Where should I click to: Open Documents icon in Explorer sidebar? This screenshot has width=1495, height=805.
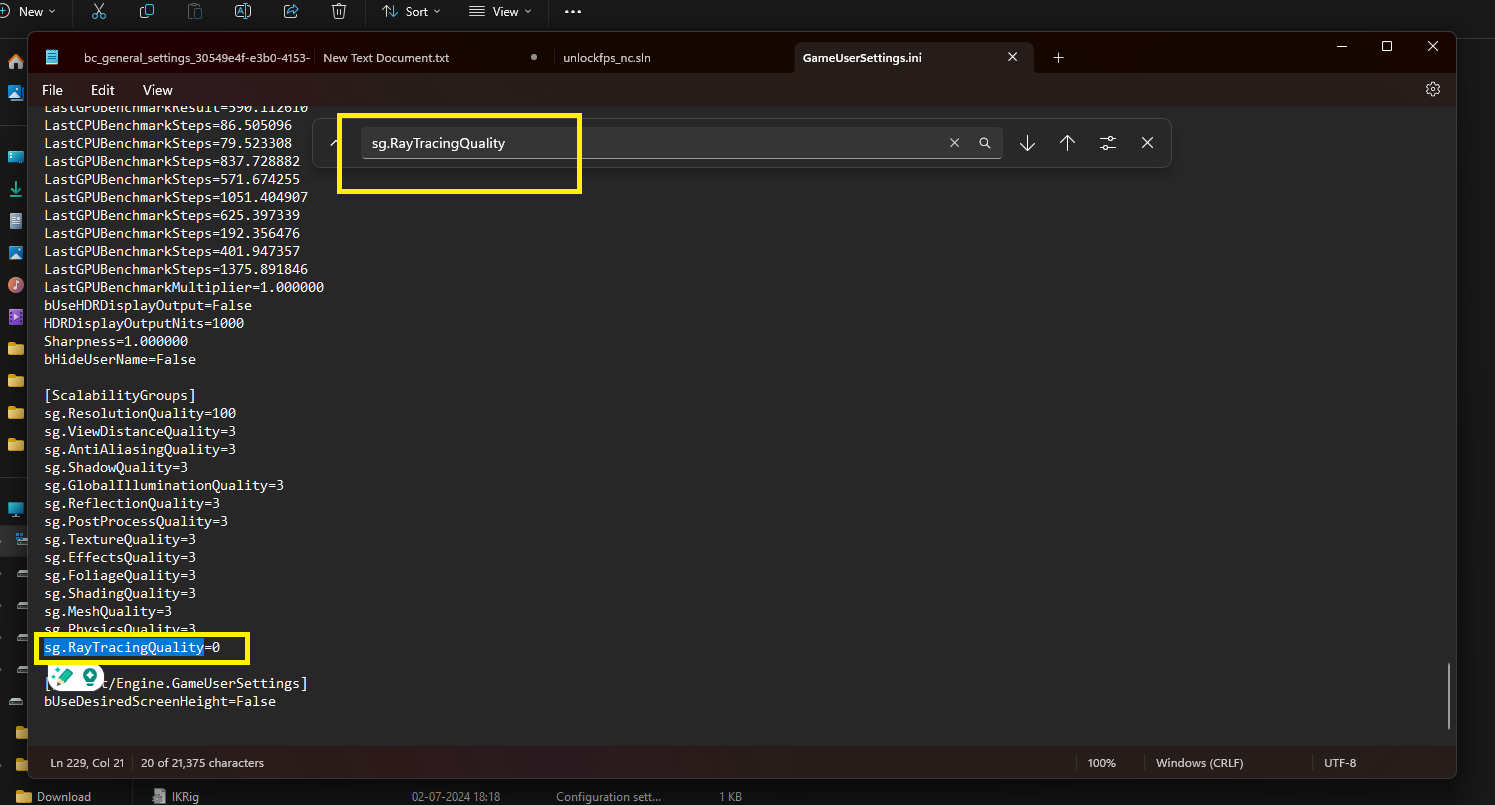coord(15,220)
